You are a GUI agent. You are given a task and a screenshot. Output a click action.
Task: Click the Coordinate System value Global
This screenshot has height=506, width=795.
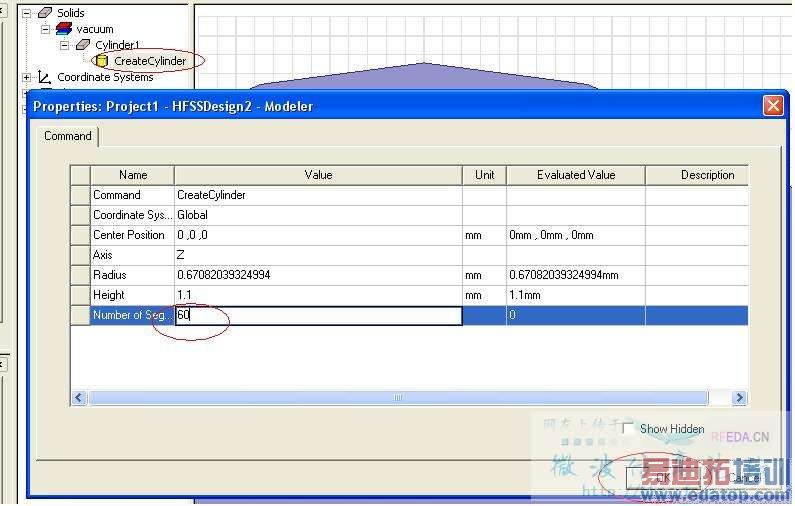[318, 215]
